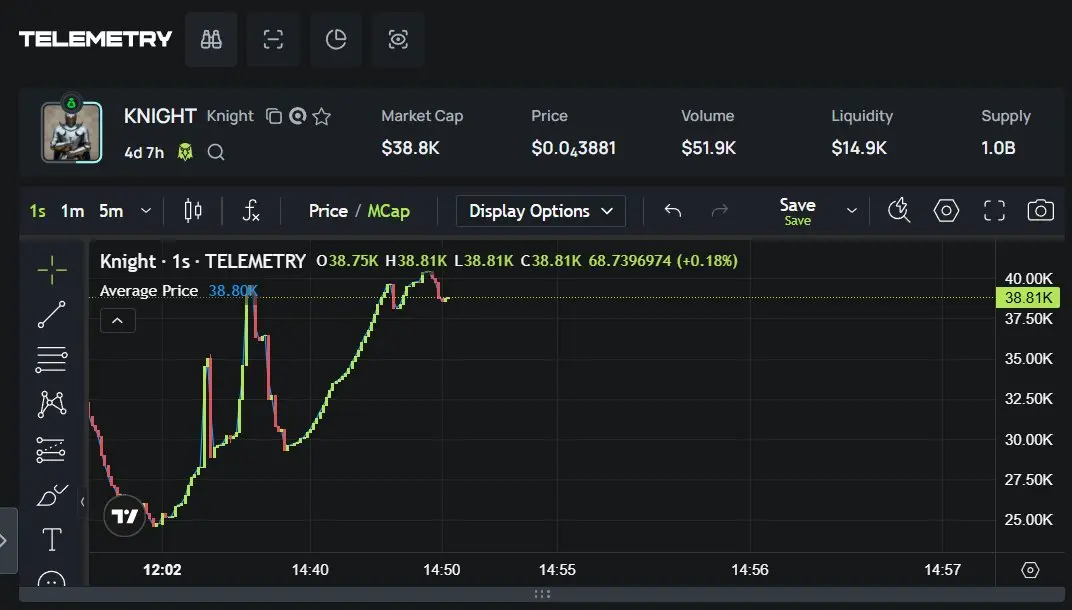
Task: Select the pattern drawing tool
Action: (x=52, y=404)
